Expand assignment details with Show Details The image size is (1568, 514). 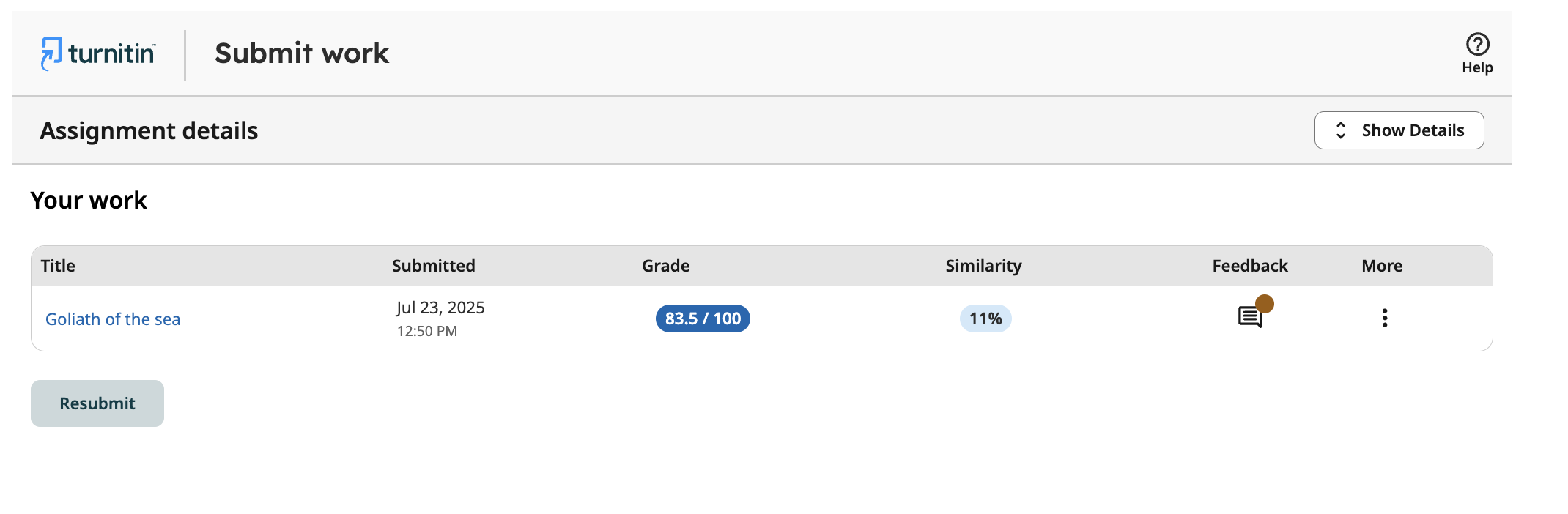(x=1399, y=130)
